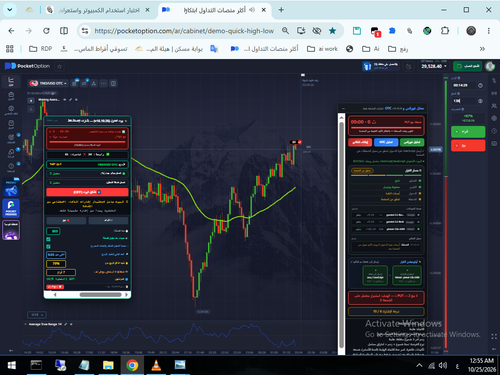The height and width of the screenshot is (375, 500).
Task: Open the second left sidebar icon (finance briefcase)
Action: (x=11, y=96)
